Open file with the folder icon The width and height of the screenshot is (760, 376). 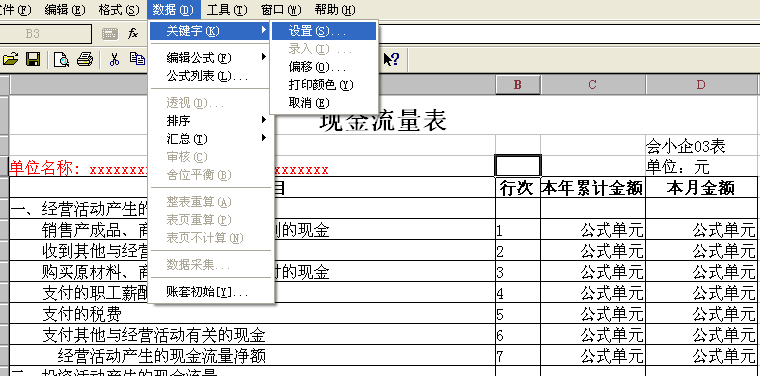(11, 59)
